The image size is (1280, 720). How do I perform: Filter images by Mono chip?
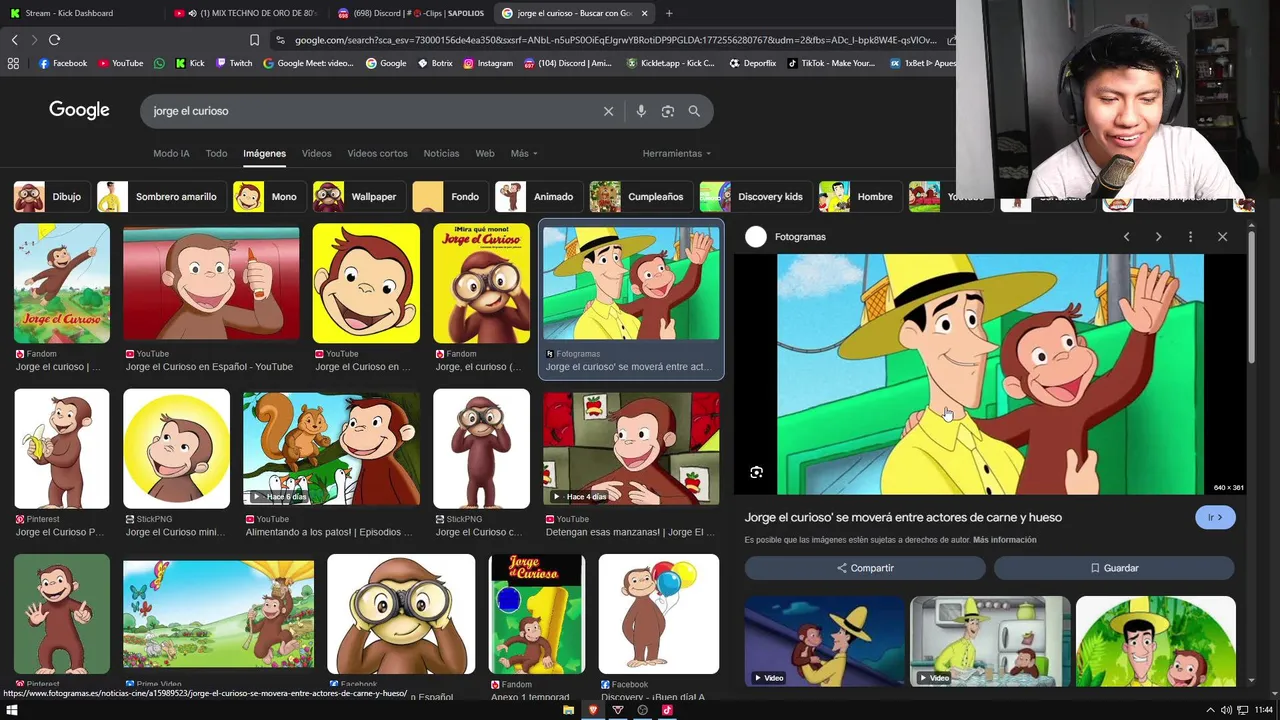[x=268, y=197]
